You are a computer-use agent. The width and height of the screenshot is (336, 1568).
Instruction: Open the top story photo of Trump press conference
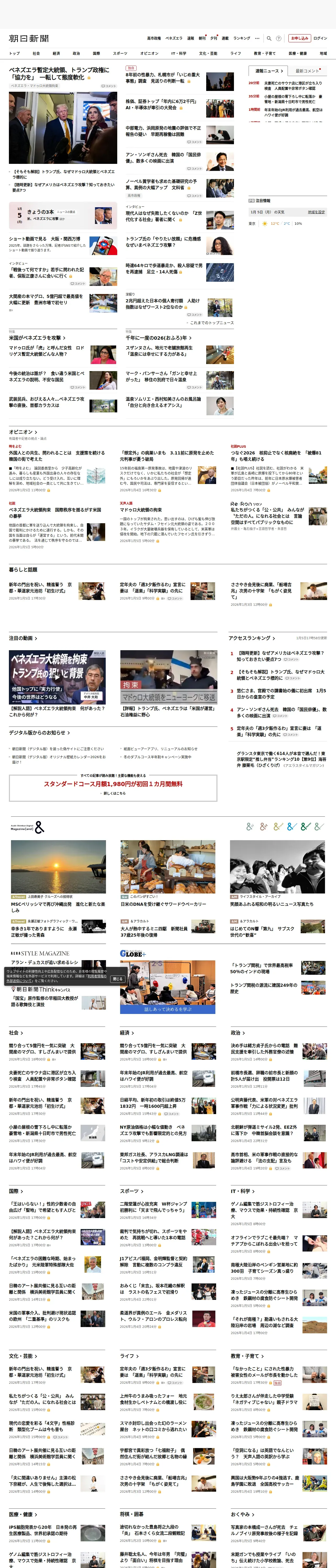pyautogui.click(x=63, y=128)
